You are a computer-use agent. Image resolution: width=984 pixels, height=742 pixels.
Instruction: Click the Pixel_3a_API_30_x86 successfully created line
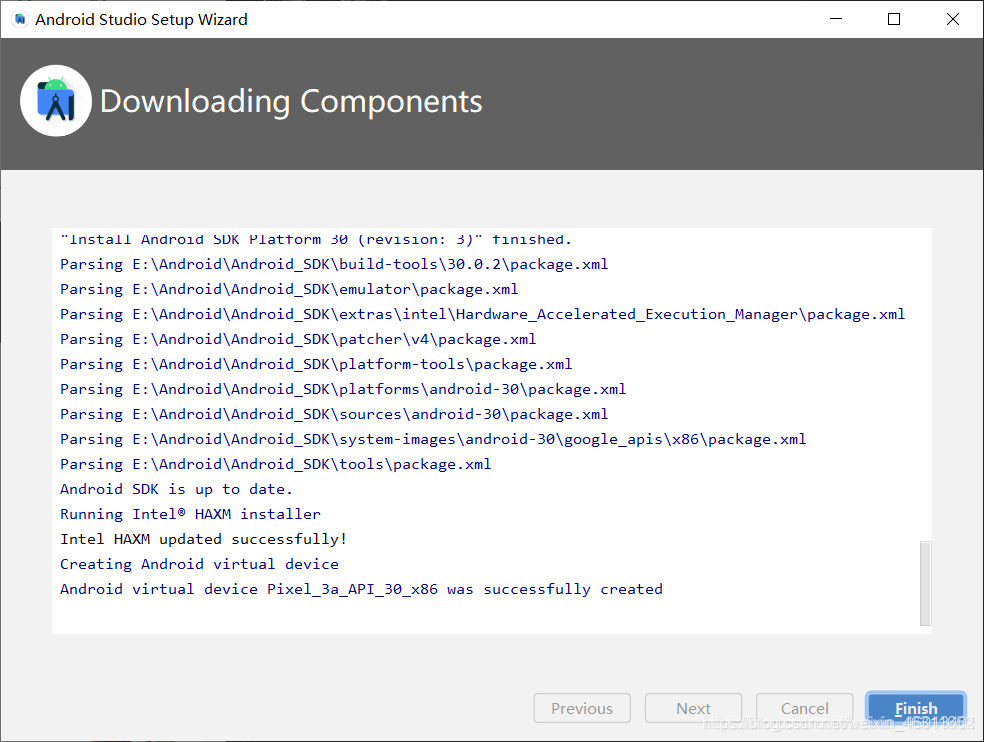pos(361,589)
